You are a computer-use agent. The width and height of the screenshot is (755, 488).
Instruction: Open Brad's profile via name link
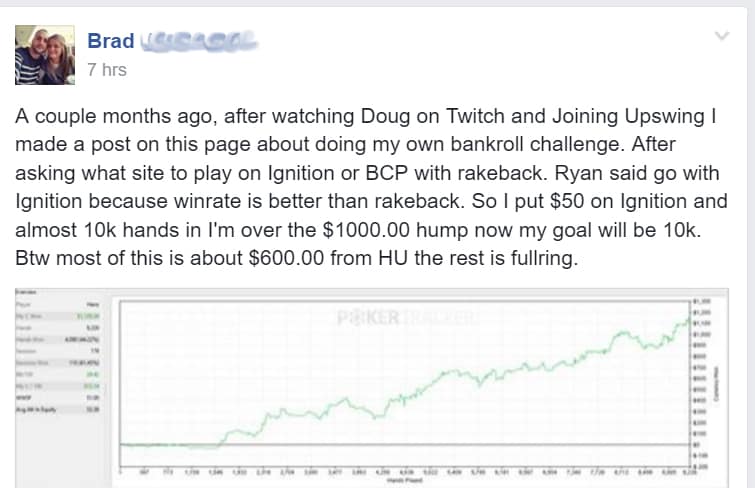(111, 41)
